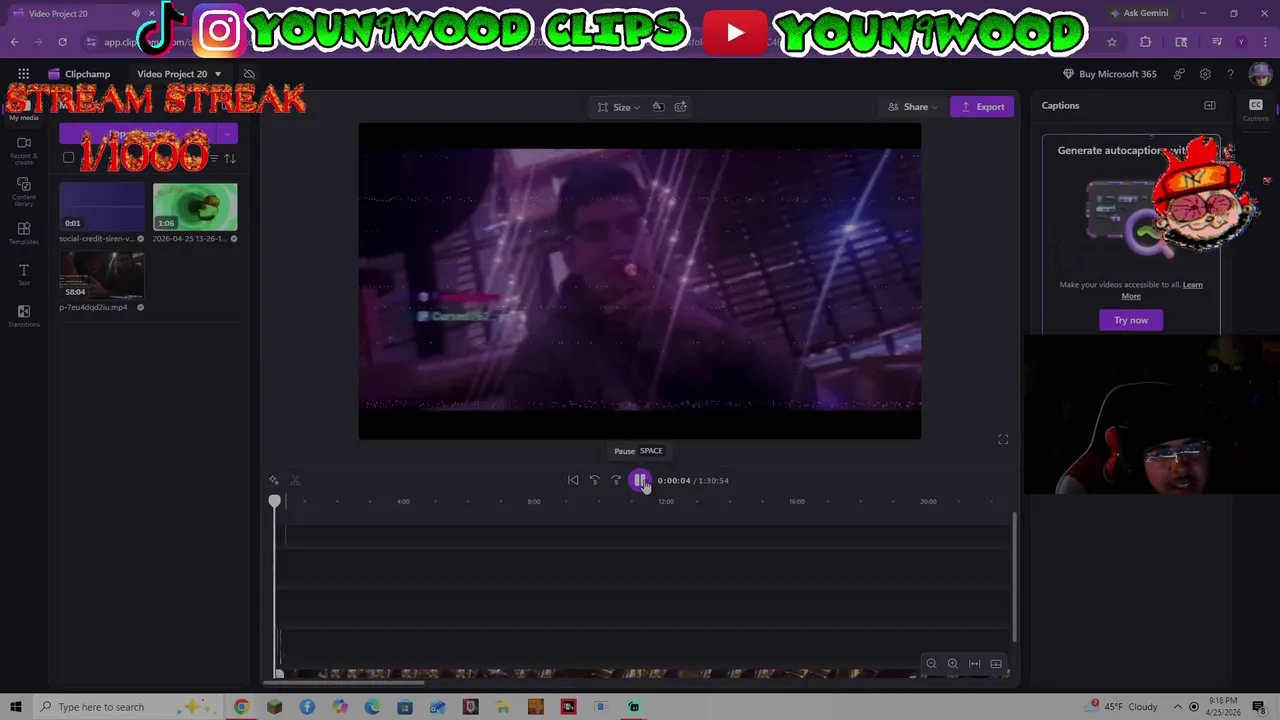1280x720 pixels.
Task: Open the Size dropdown
Action: pos(620,107)
